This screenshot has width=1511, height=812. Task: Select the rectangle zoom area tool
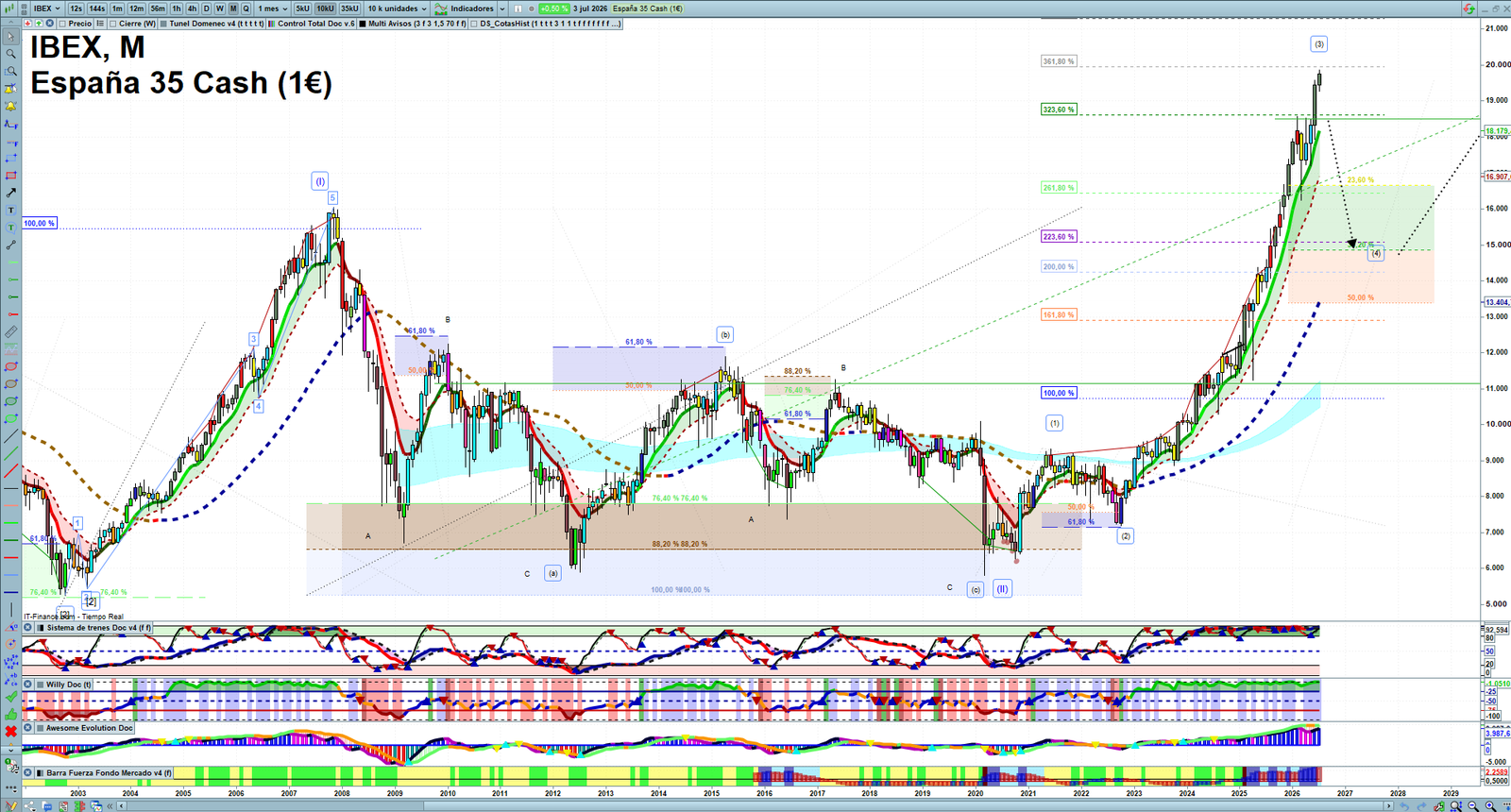pos(11,71)
